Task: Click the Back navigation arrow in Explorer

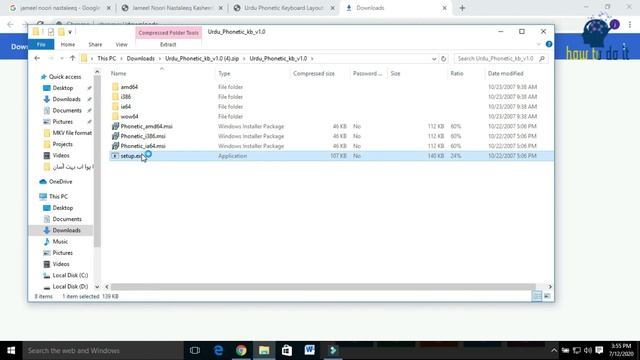Action: 37,58
